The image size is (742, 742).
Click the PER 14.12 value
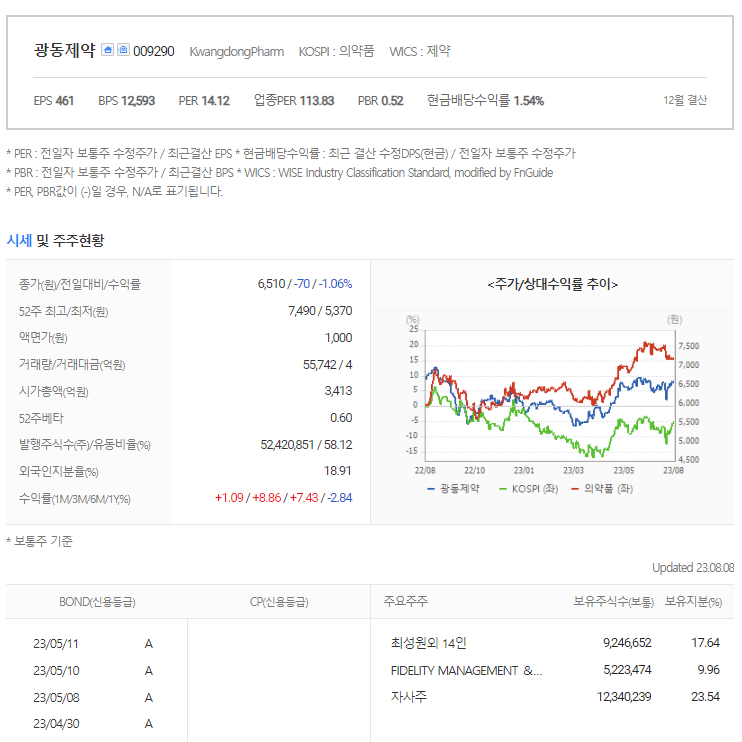click(204, 101)
